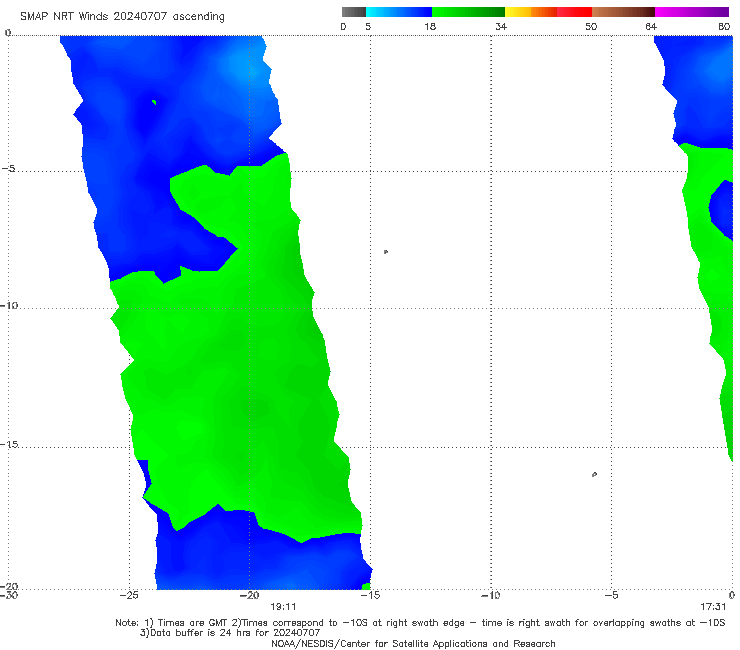The width and height of the screenshot is (740, 650).
Task: Click the yellow-orange segment of the color bar
Action: 531,12
